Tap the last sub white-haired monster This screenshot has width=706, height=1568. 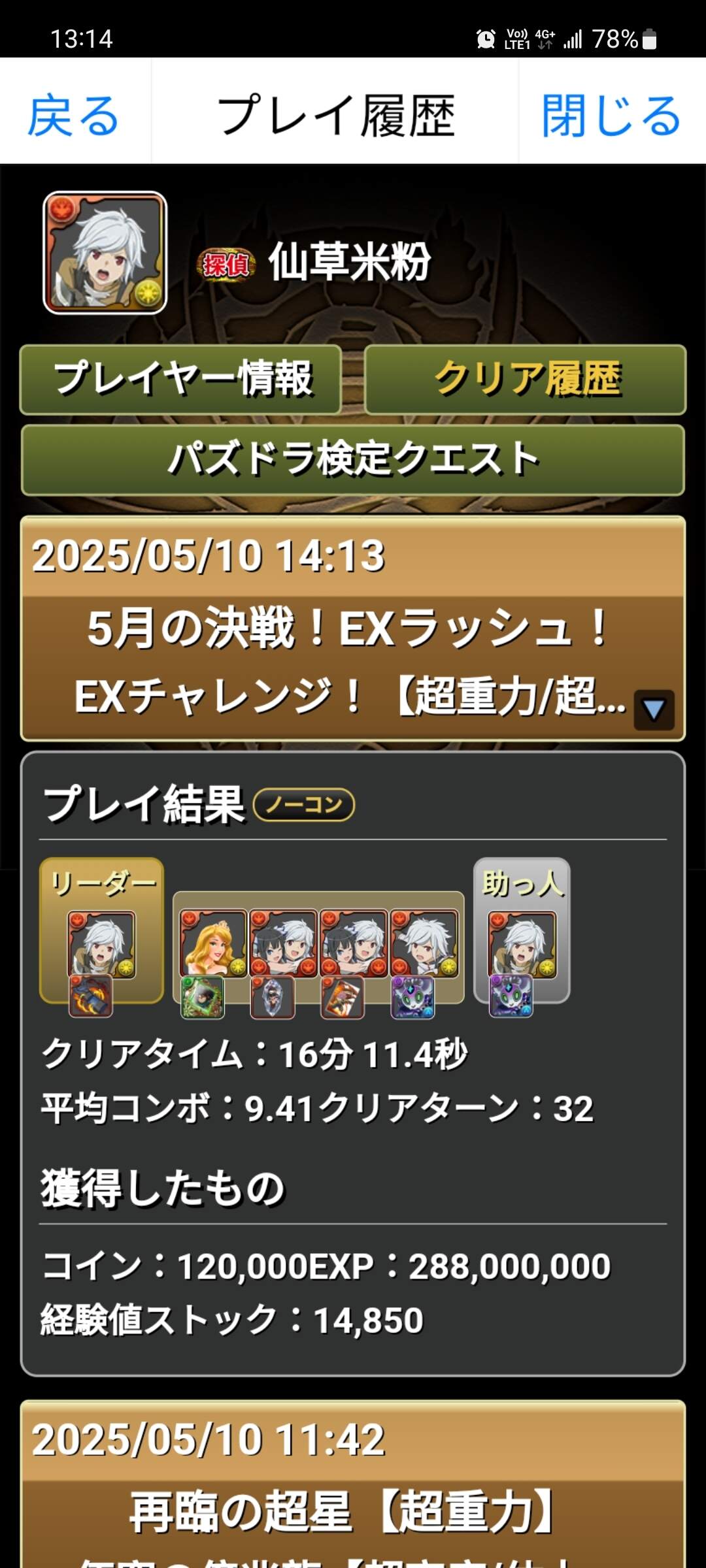(x=424, y=943)
